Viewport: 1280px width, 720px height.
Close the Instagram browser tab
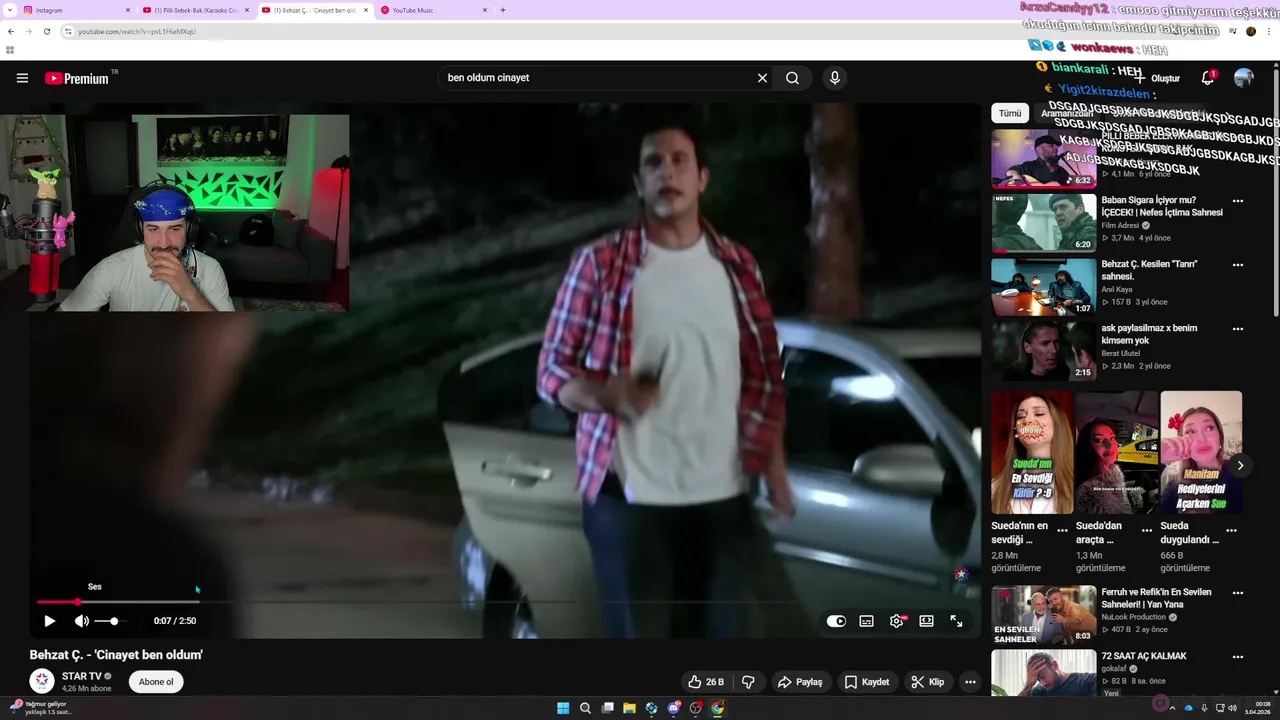point(128,10)
